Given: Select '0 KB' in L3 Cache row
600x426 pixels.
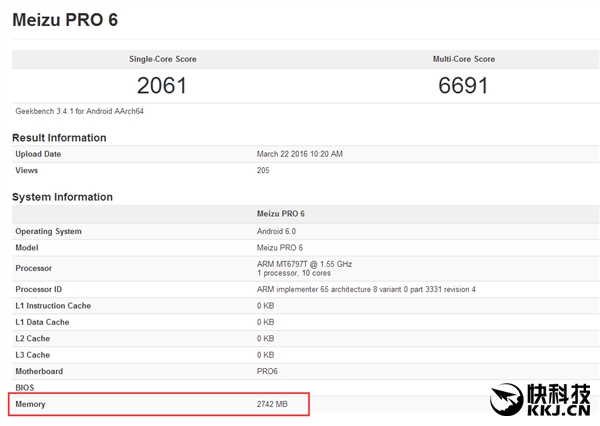Looking at the screenshot, I should coord(266,355).
